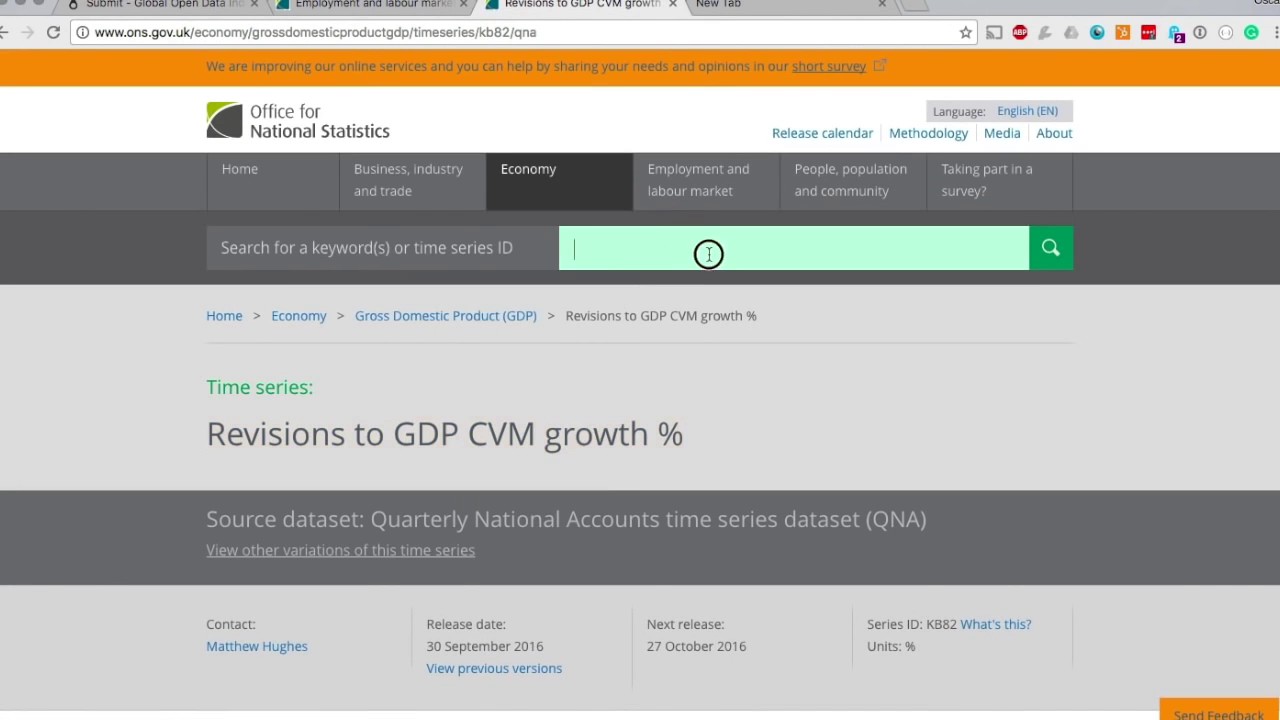
Task: Open the Home navigation item
Action: click(272, 181)
